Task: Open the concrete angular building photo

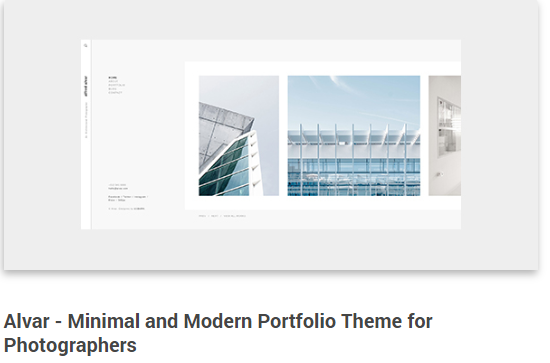Action: click(239, 136)
